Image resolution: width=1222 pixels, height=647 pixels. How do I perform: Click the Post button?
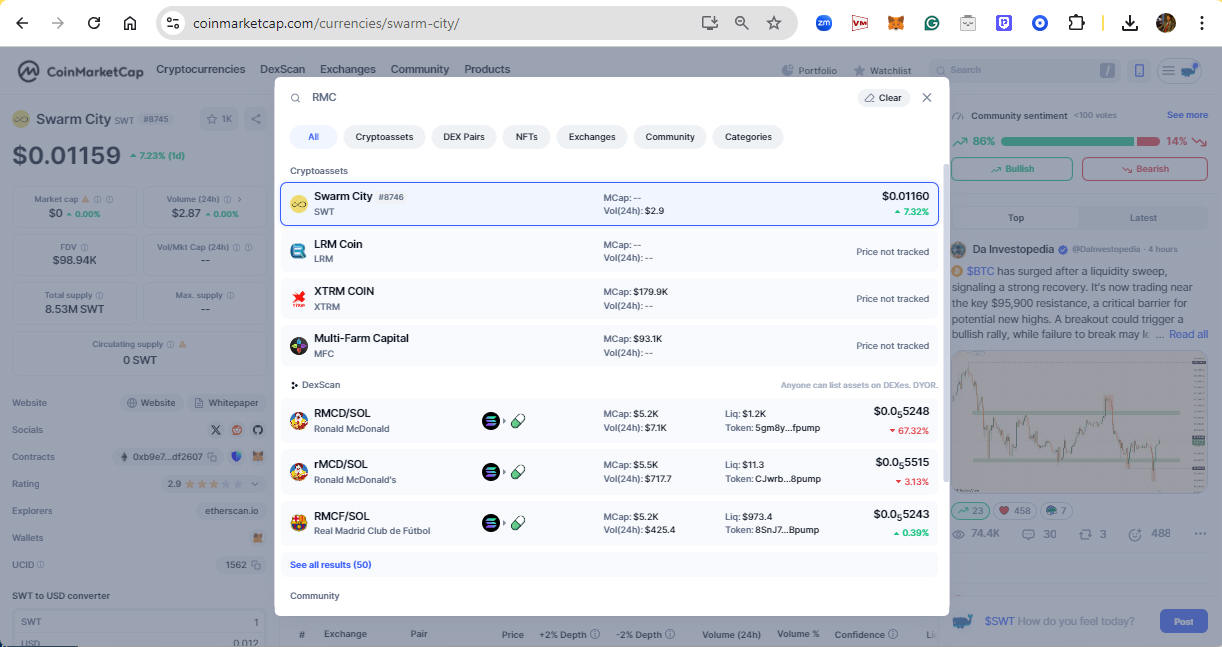[1183, 621]
